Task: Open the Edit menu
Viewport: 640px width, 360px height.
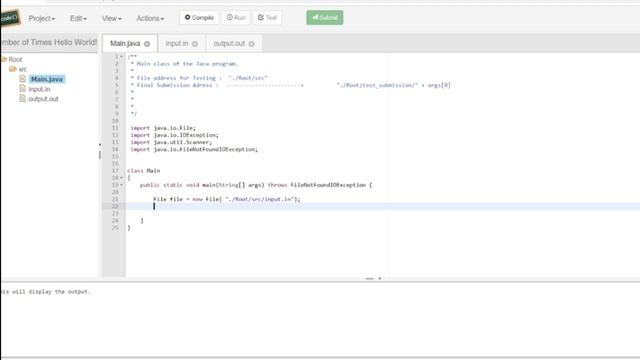Action: tap(78, 18)
